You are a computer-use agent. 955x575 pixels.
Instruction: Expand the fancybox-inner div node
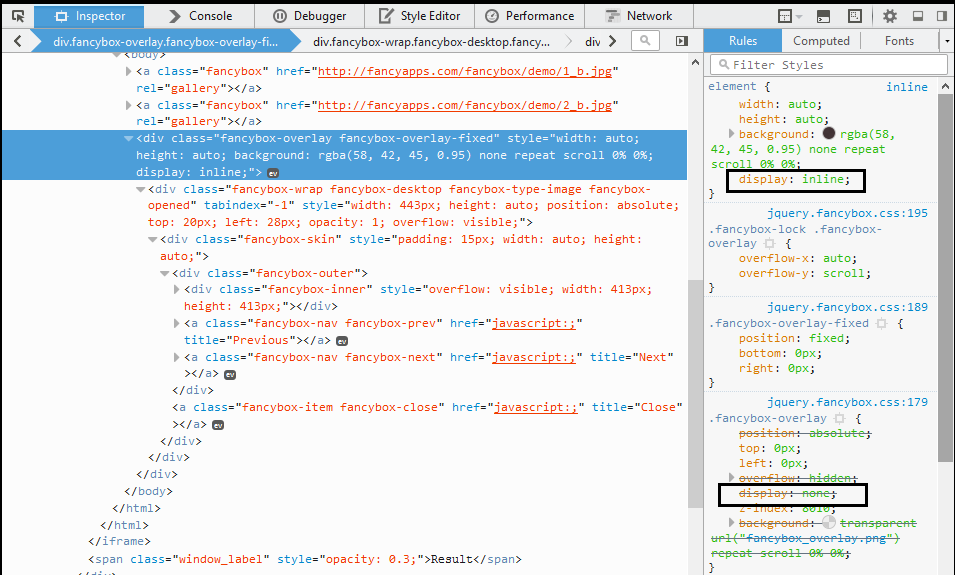pos(177,289)
